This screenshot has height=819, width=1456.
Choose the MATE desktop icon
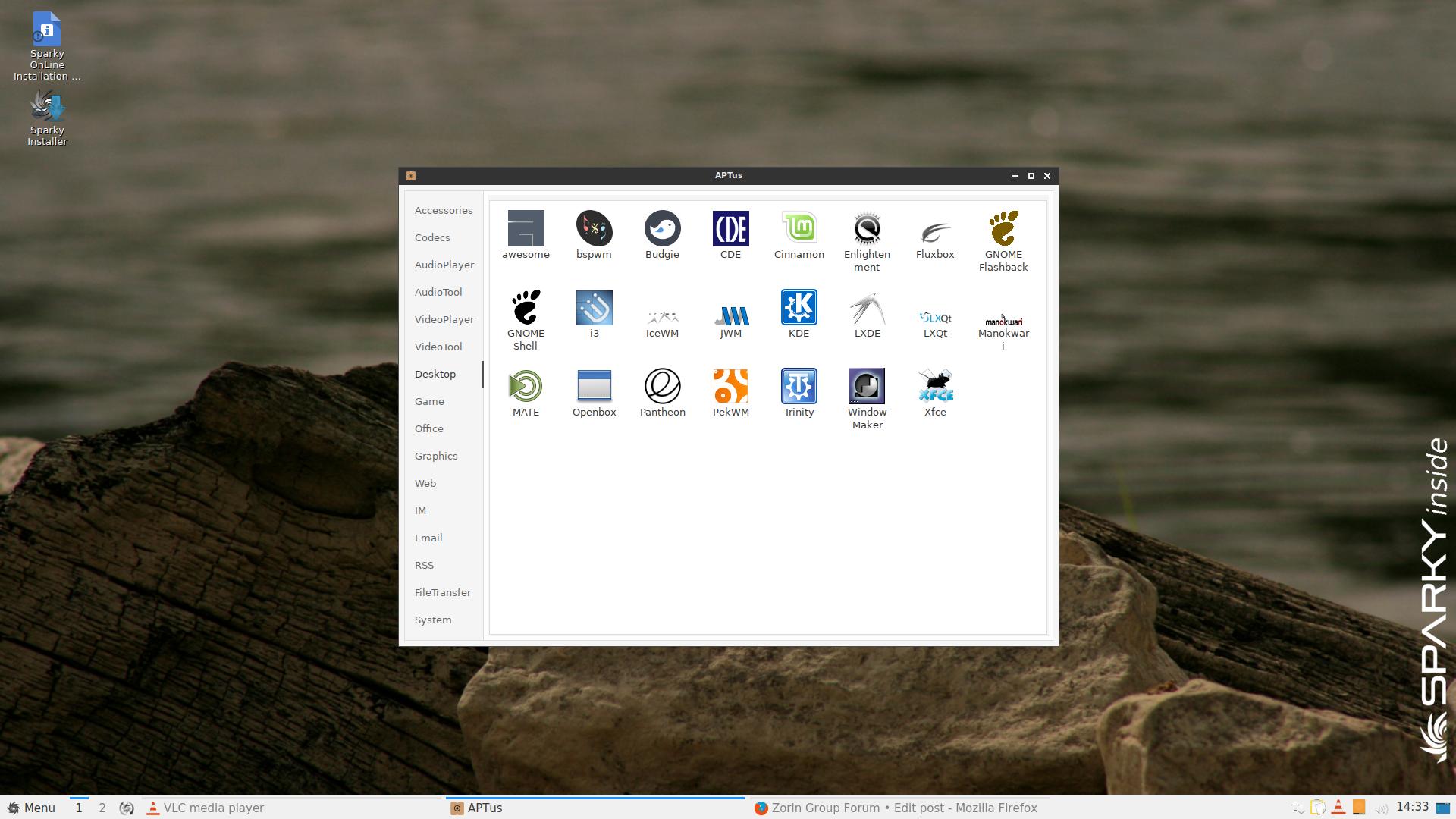pyautogui.click(x=526, y=386)
